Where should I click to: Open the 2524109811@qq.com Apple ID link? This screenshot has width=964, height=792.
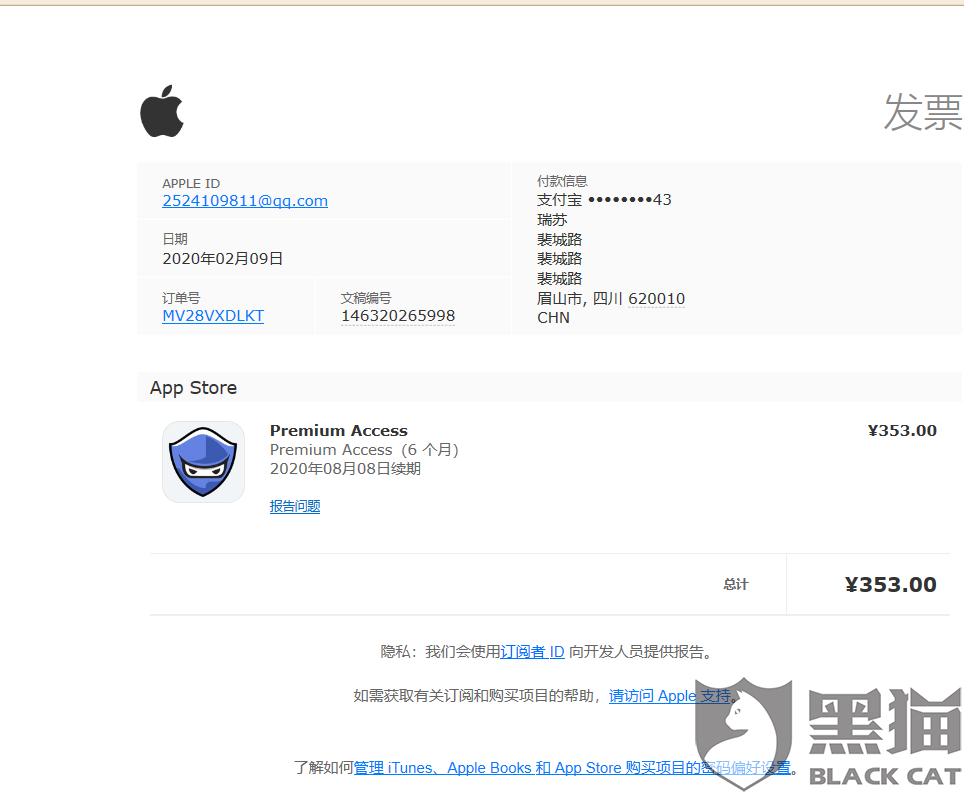click(245, 200)
